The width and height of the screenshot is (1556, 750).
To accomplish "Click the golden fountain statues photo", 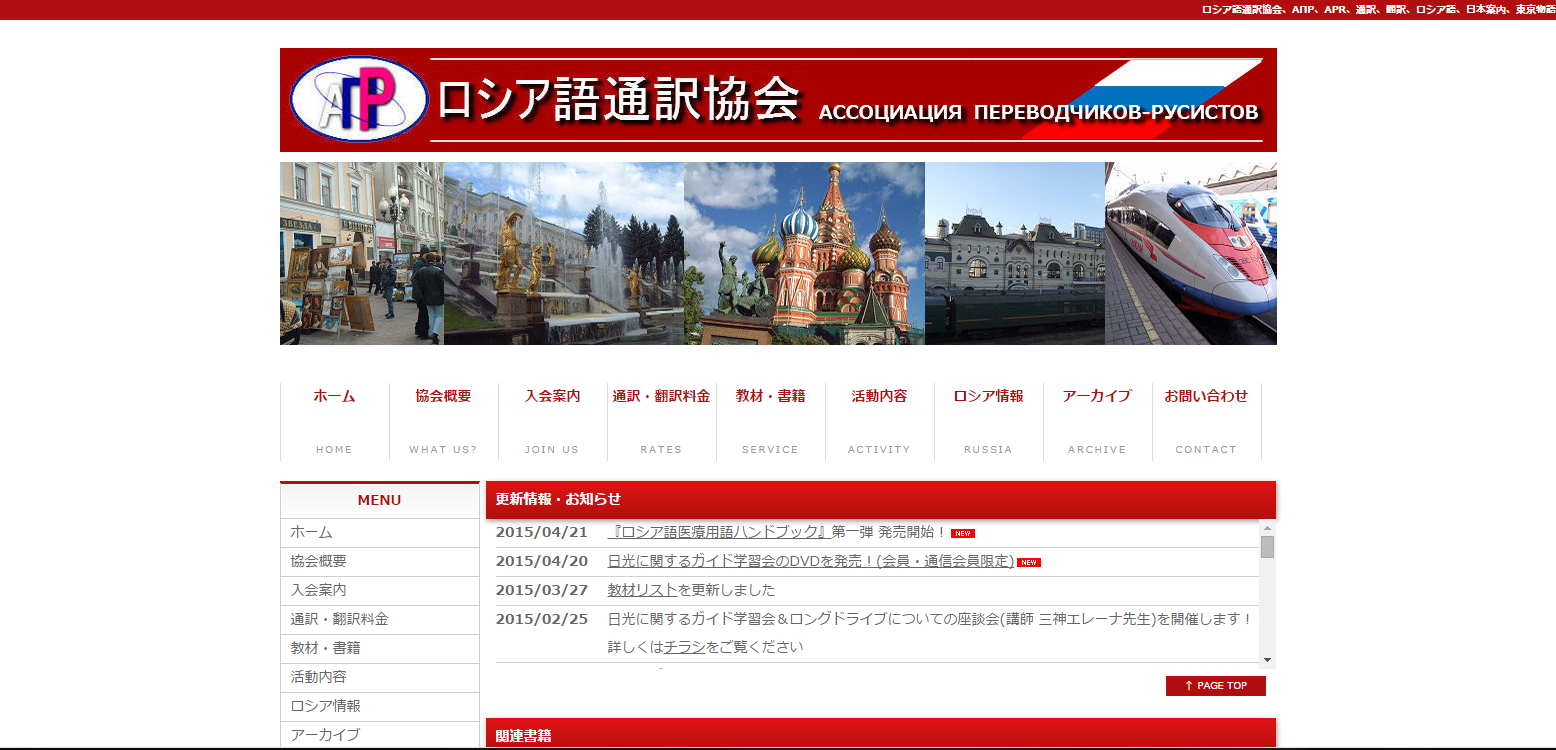I will point(564,254).
